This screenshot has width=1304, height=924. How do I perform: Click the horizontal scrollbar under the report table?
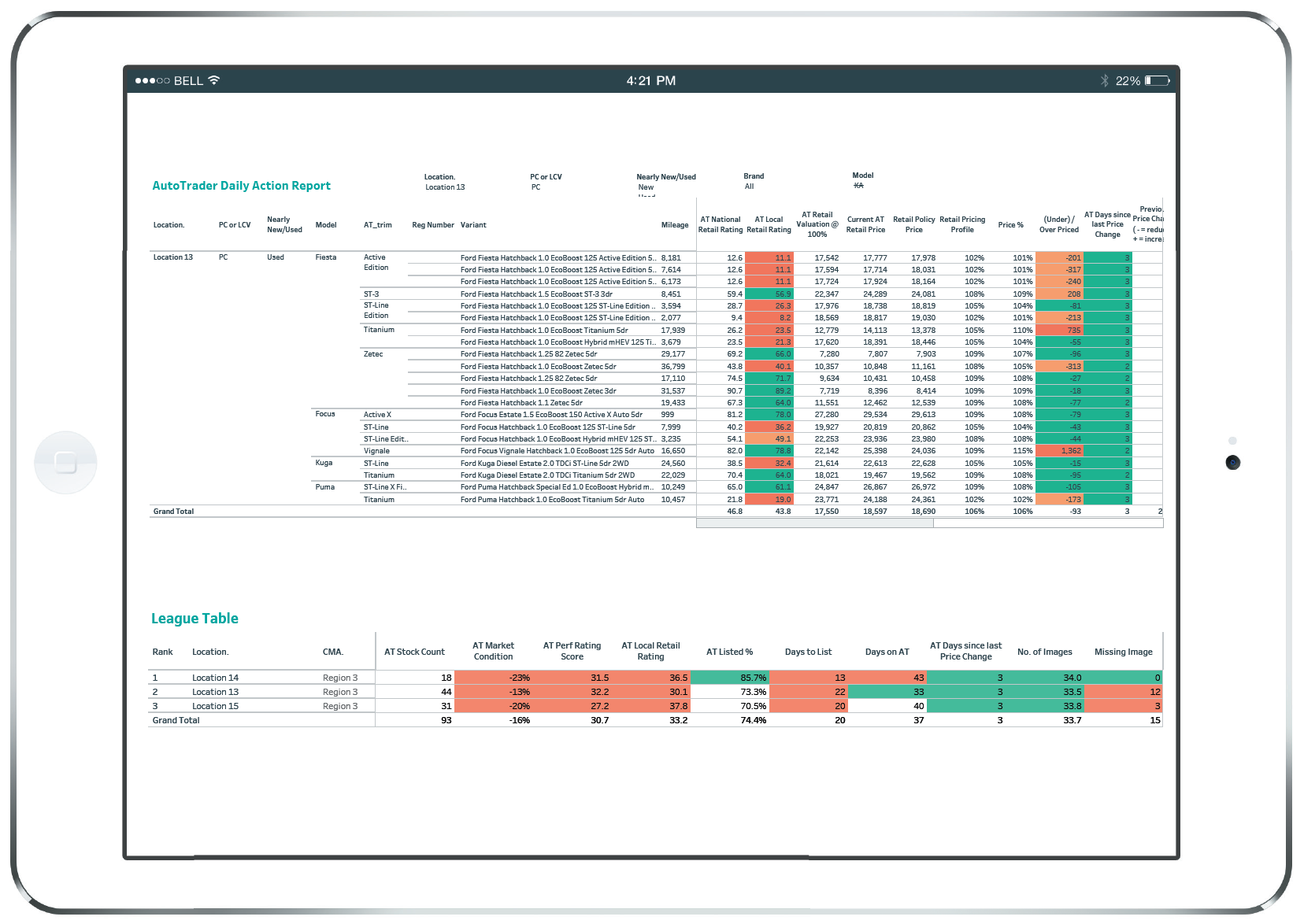pyautogui.click(x=815, y=523)
